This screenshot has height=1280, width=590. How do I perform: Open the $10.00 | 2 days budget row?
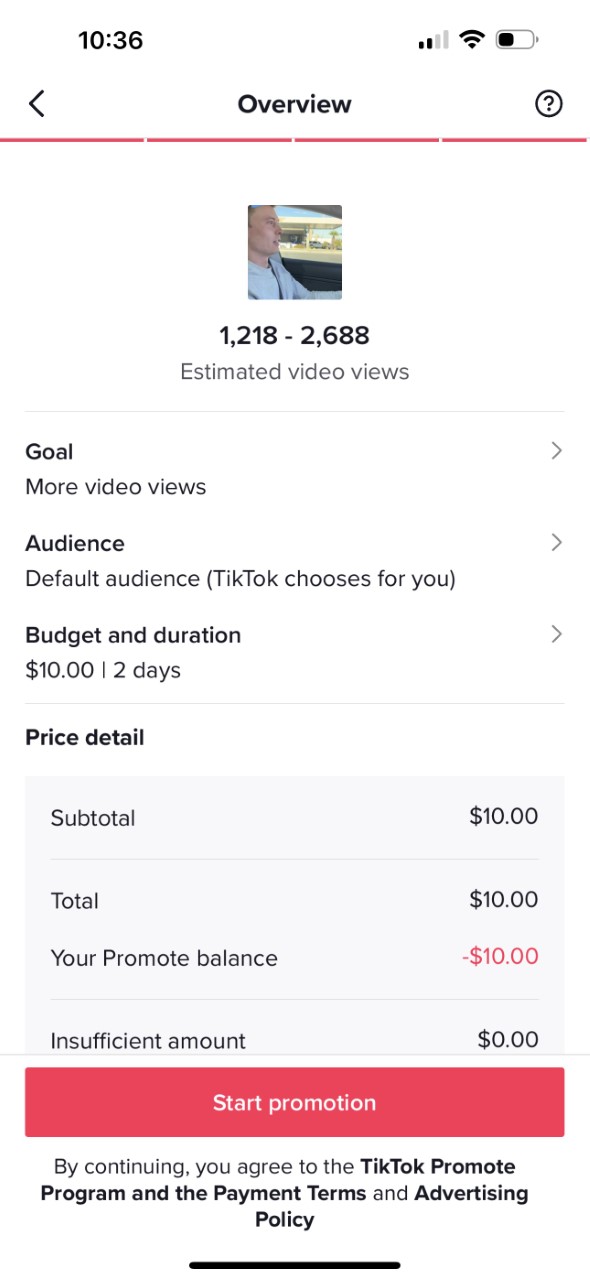coord(295,652)
